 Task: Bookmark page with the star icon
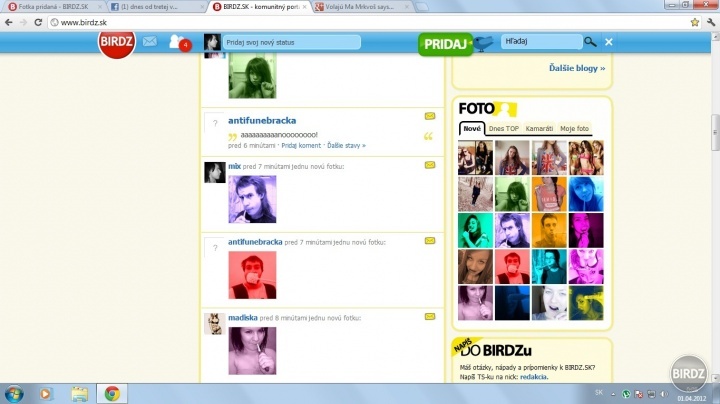695,22
